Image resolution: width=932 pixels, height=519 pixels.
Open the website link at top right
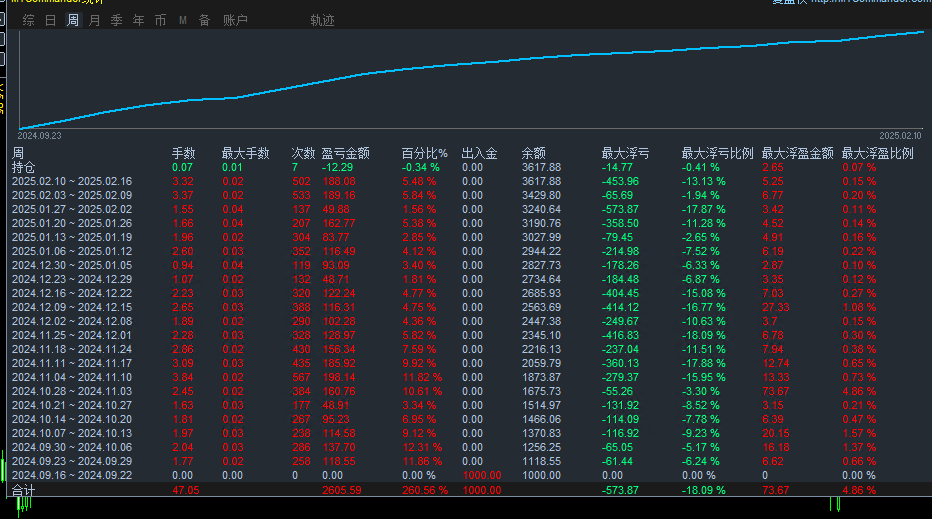click(x=870, y=2)
